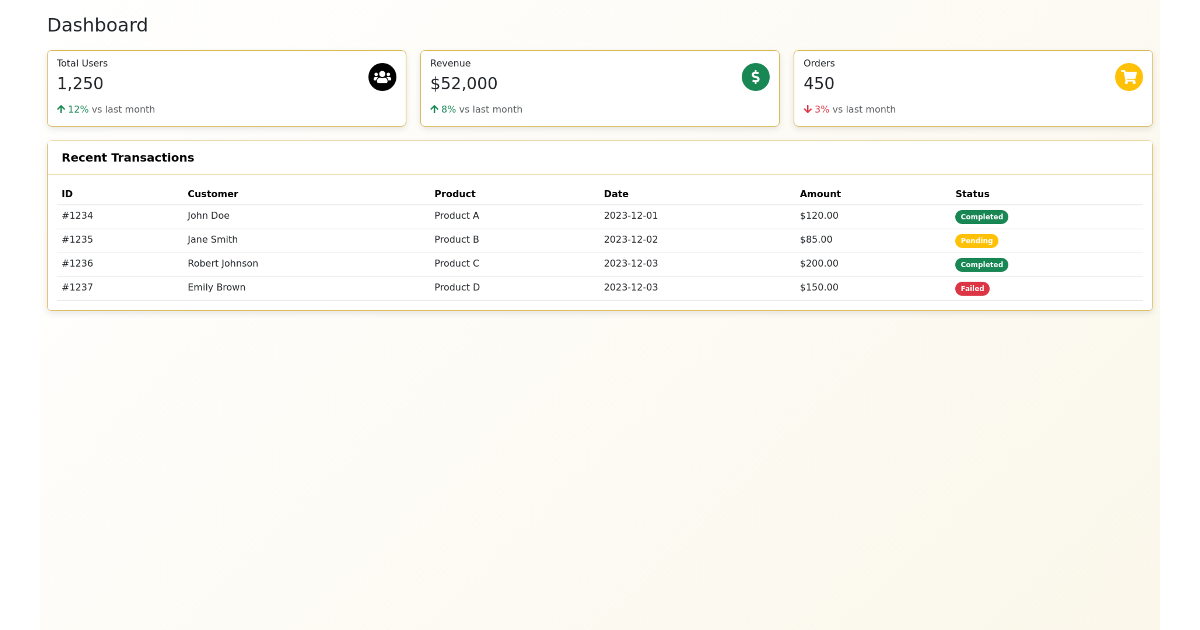The image size is (1200, 630).
Task: Click the users icon on the Total Users card
Action: (383, 77)
